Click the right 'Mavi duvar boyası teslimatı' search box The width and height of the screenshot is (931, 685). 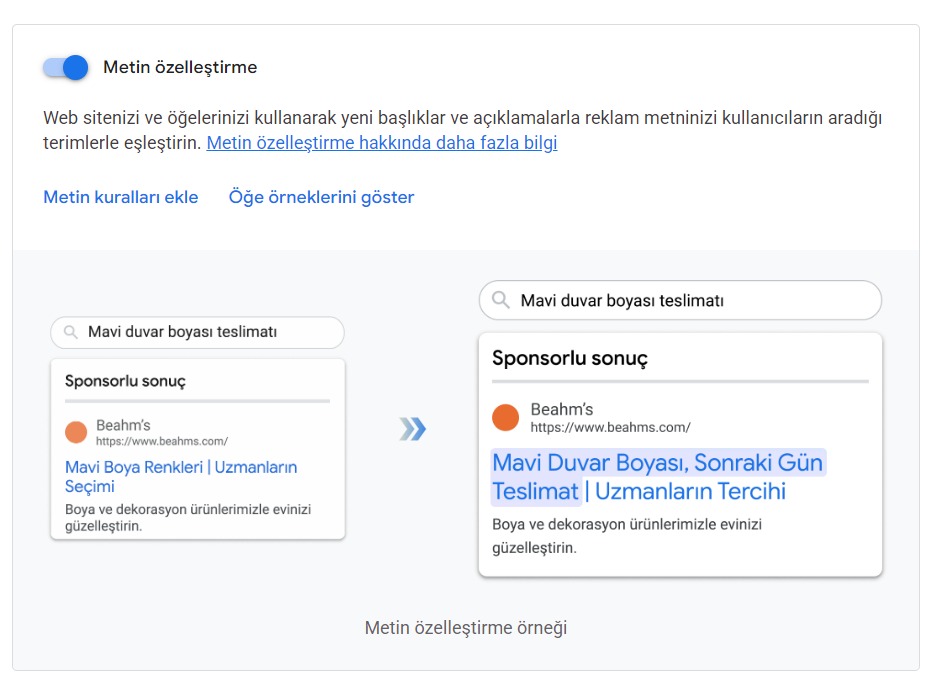click(680, 300)
